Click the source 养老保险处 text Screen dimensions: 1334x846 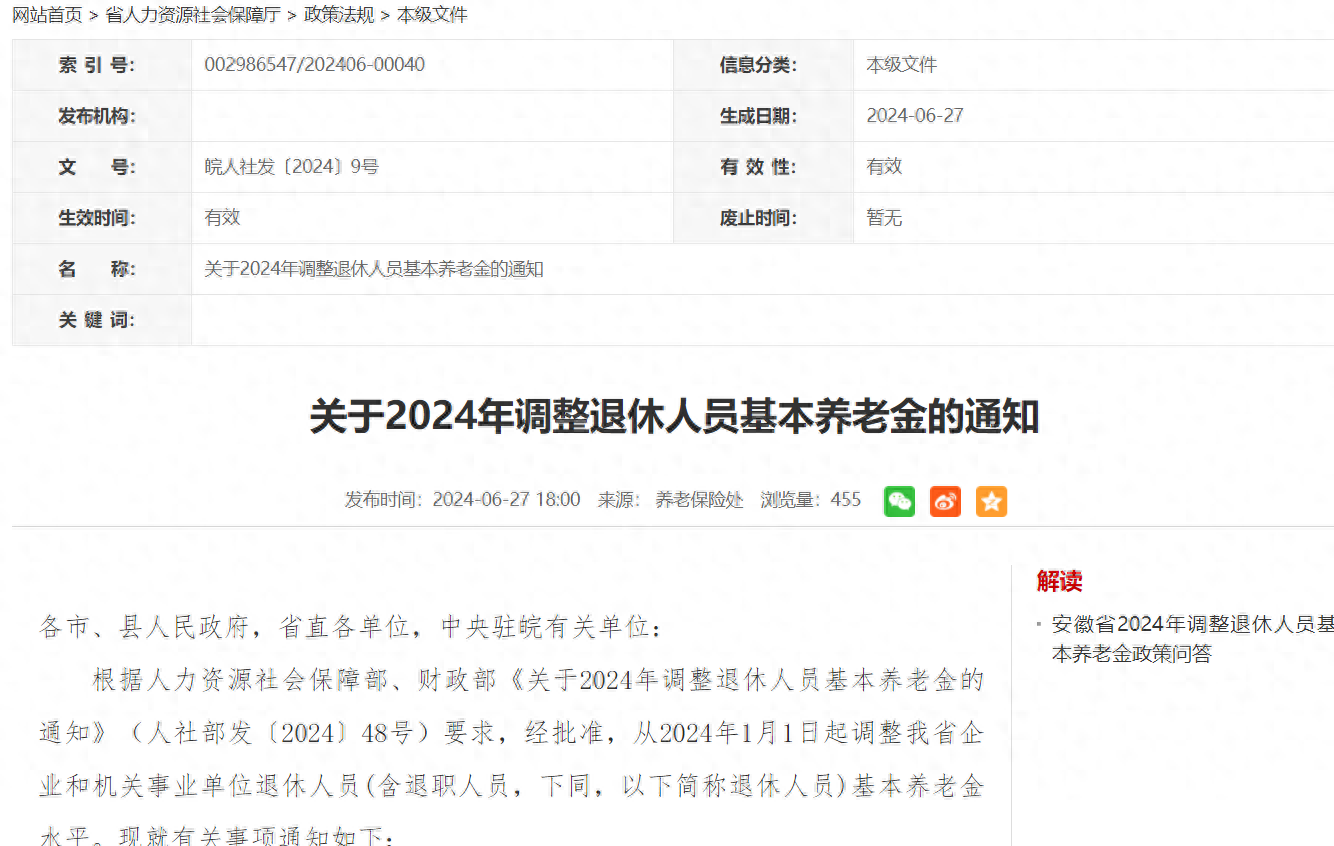pos(699,500)
